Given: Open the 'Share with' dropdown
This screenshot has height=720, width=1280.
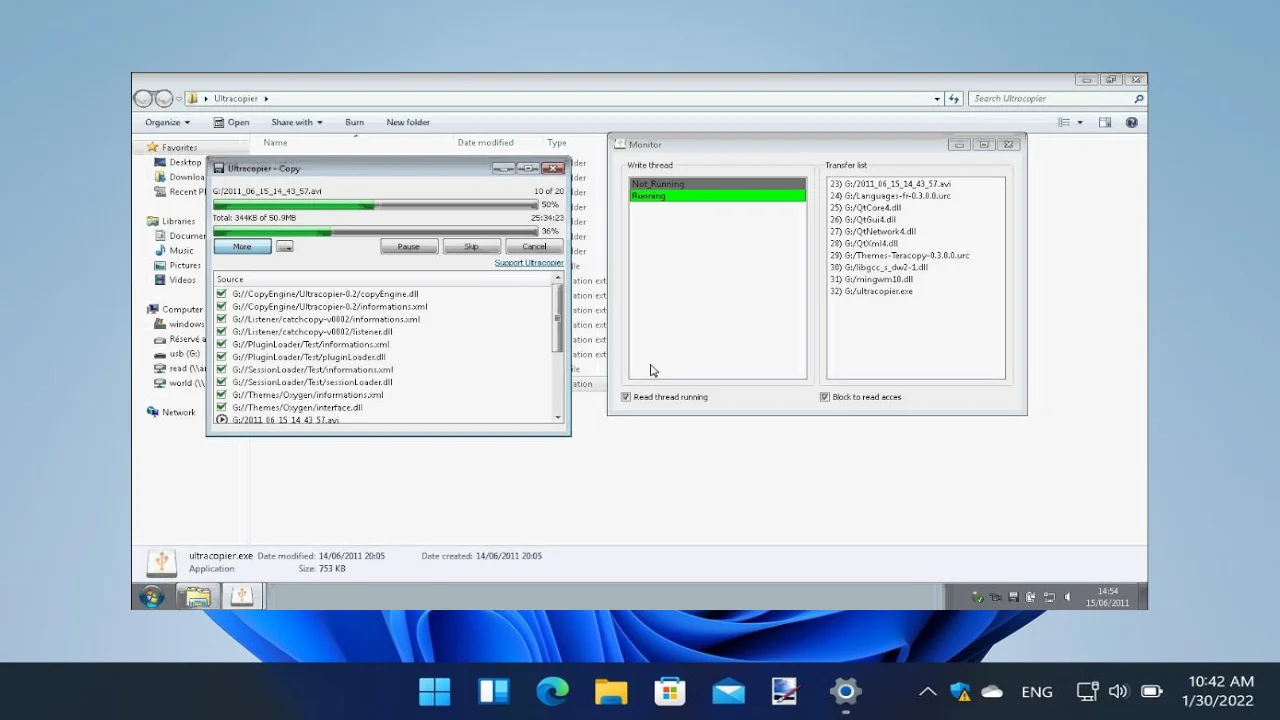Looking at the screenshot, I should click(297, 122).
